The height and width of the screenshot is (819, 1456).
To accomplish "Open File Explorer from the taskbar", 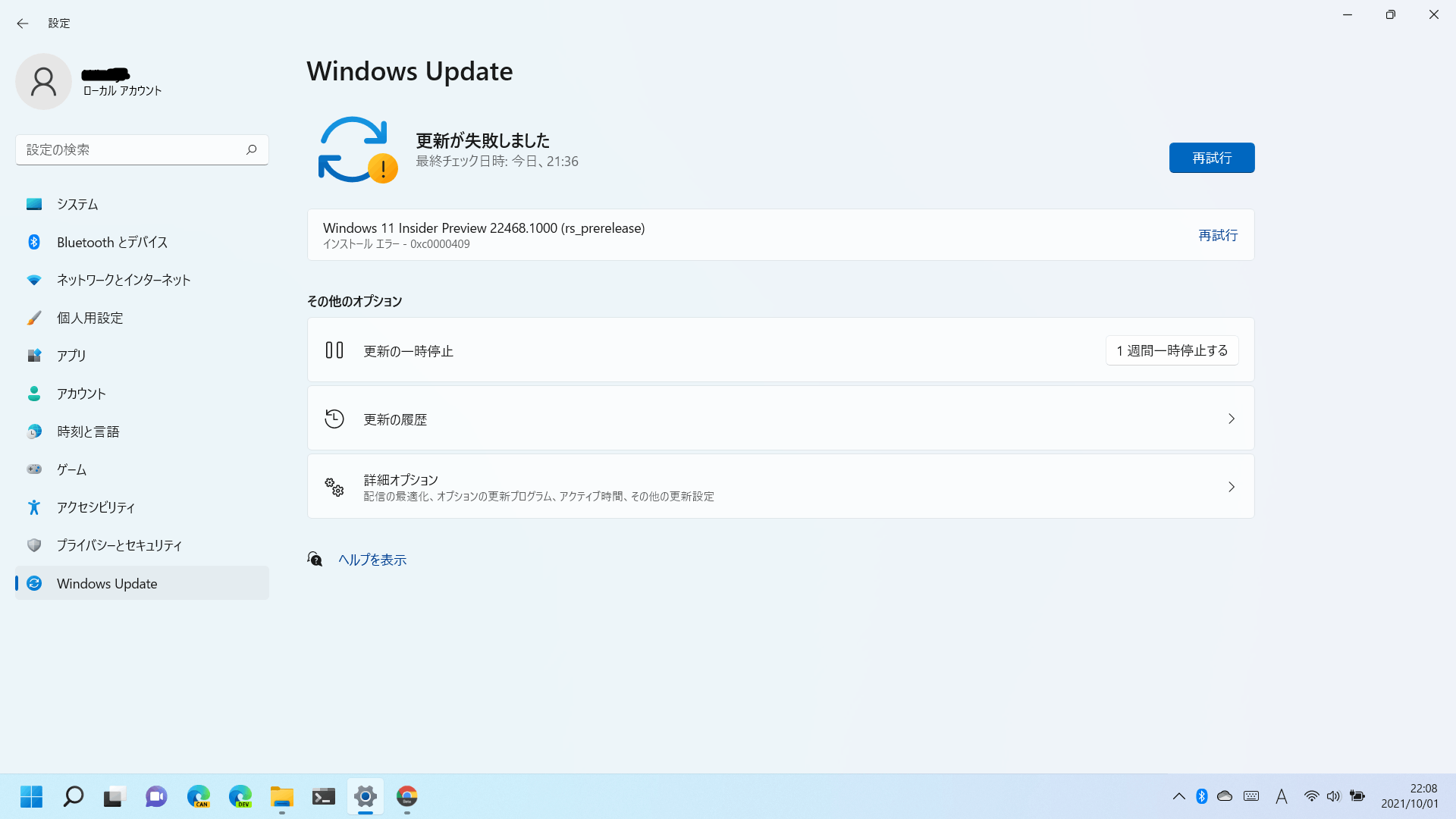I will coord(281,796).
